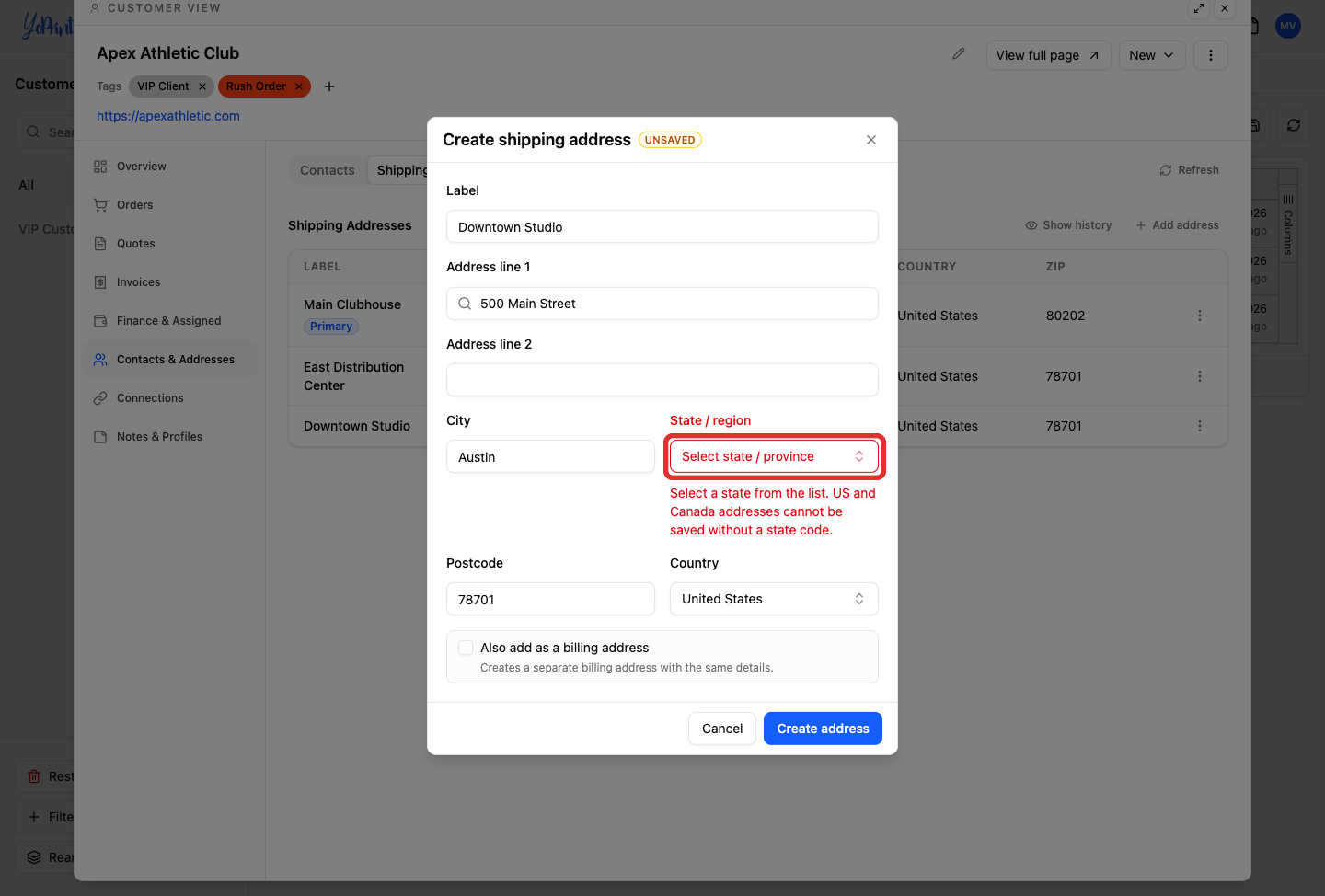Select Contacts & Addresses section
This screenshot has width=1325, height=896.
click(x=171, y=360)
